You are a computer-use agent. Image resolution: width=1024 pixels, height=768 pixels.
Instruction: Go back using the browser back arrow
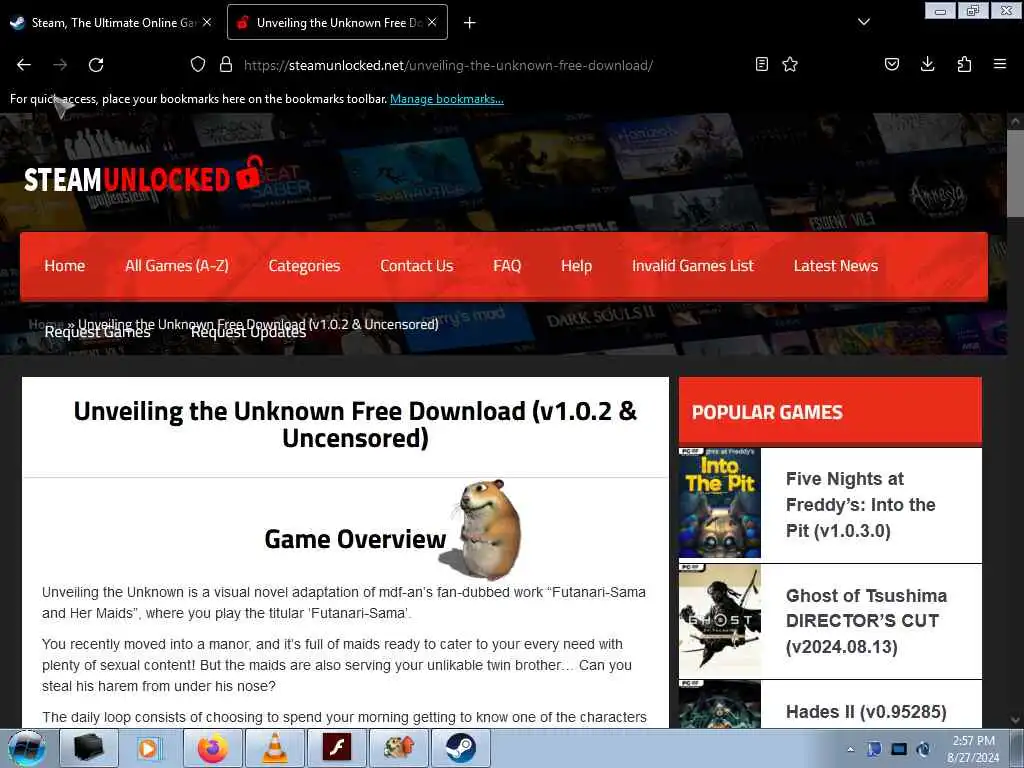coord(24,65)
